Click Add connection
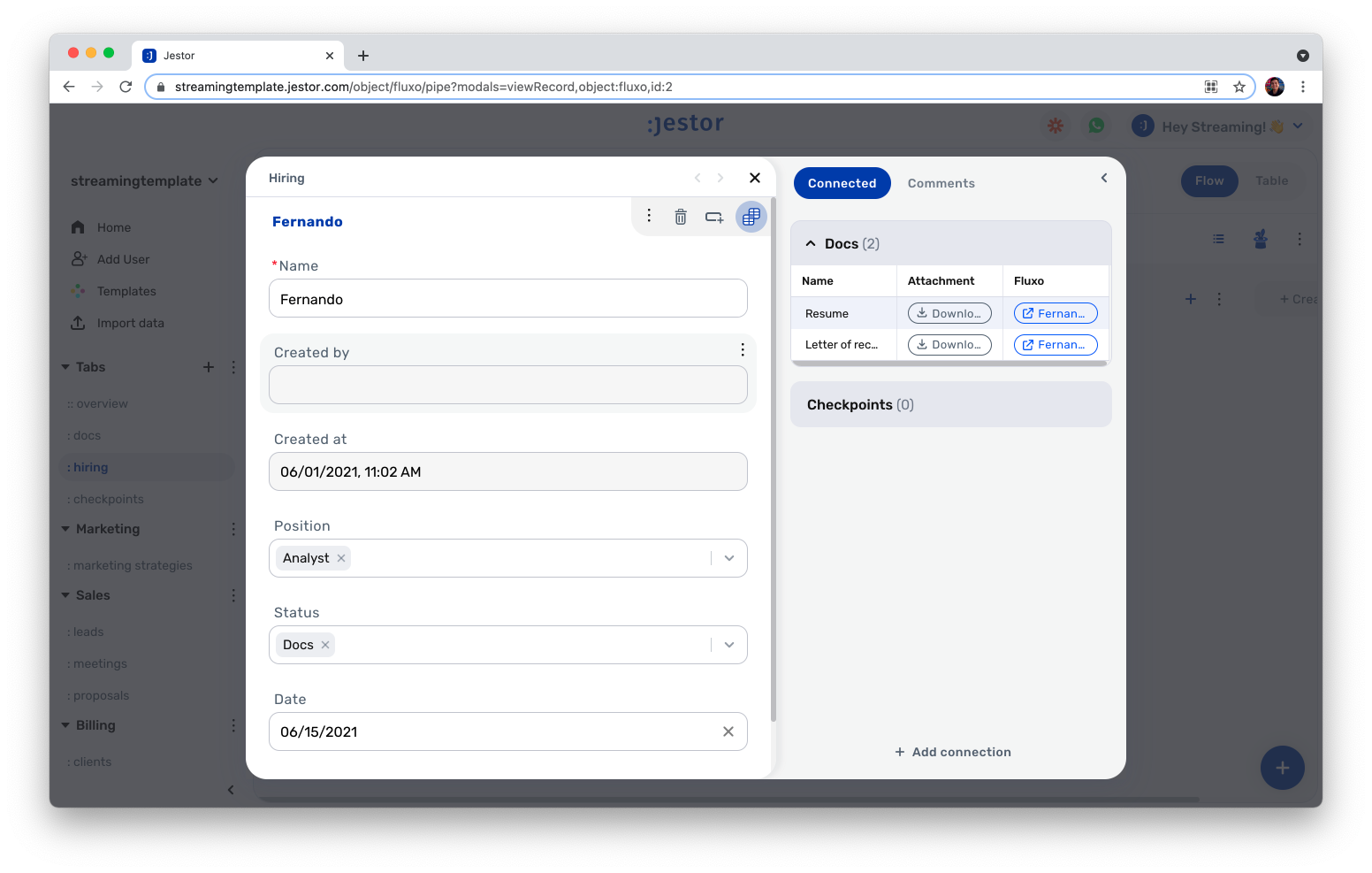The height and width of the screenshot is (873, 1372). 953,752
